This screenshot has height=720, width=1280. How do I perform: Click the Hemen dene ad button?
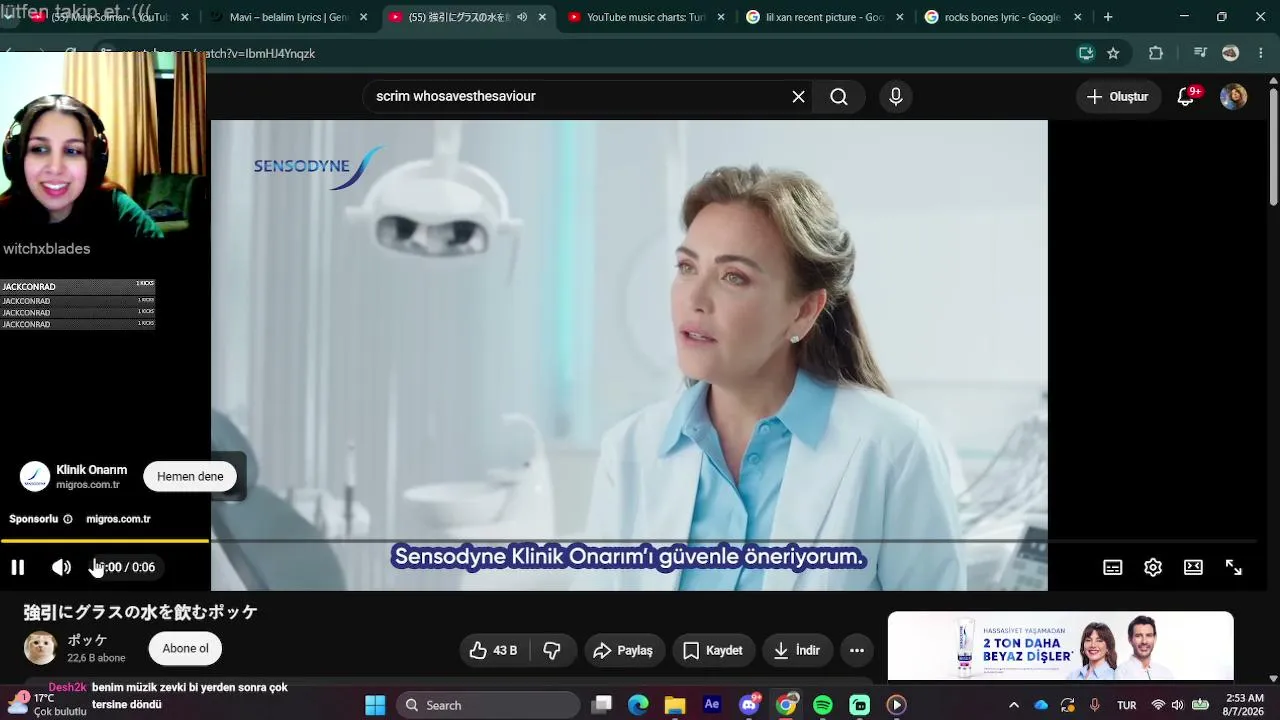click(x=190, y=476)
